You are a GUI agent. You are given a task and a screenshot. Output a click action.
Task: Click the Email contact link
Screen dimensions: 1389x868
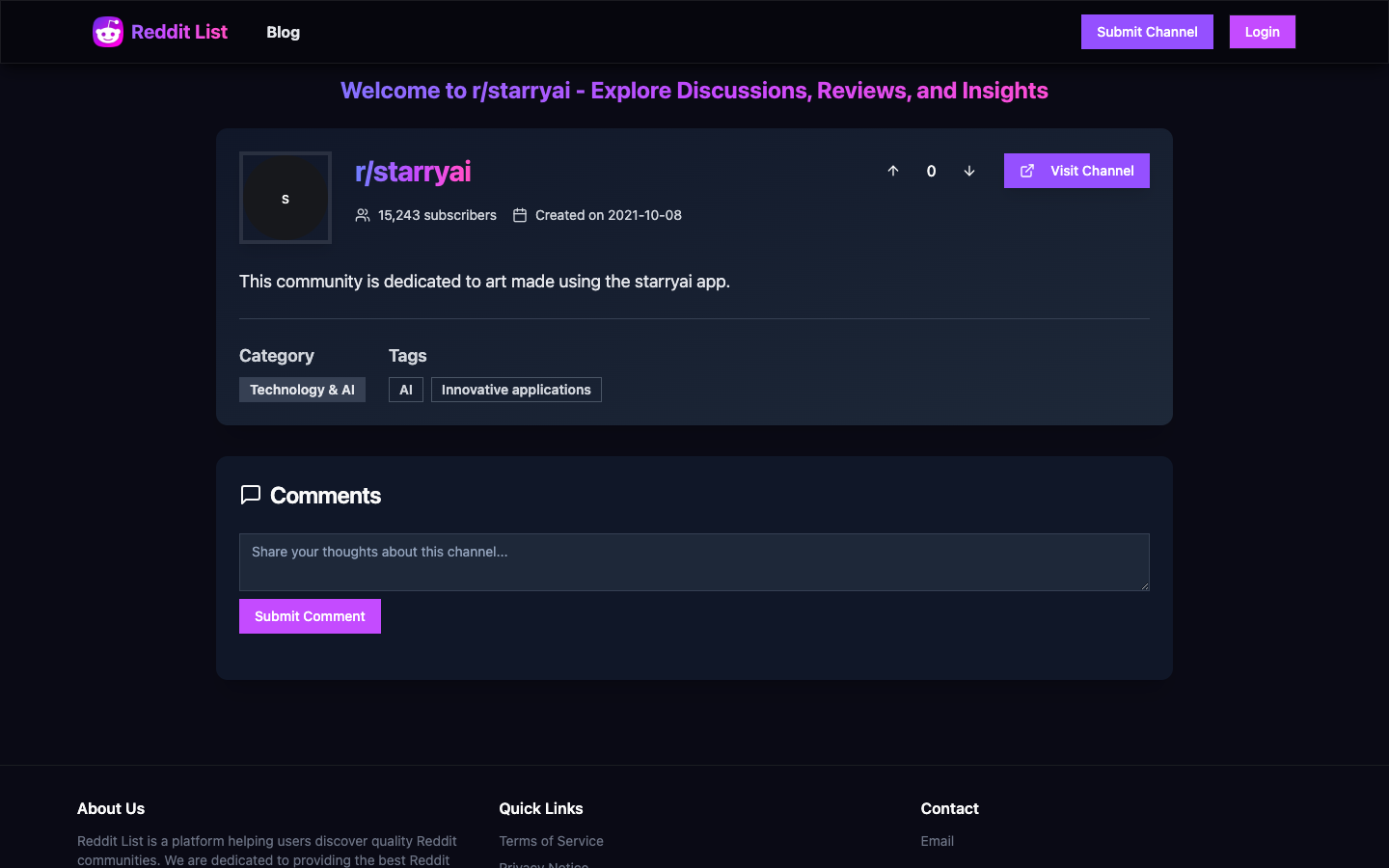tap(937, 841)
